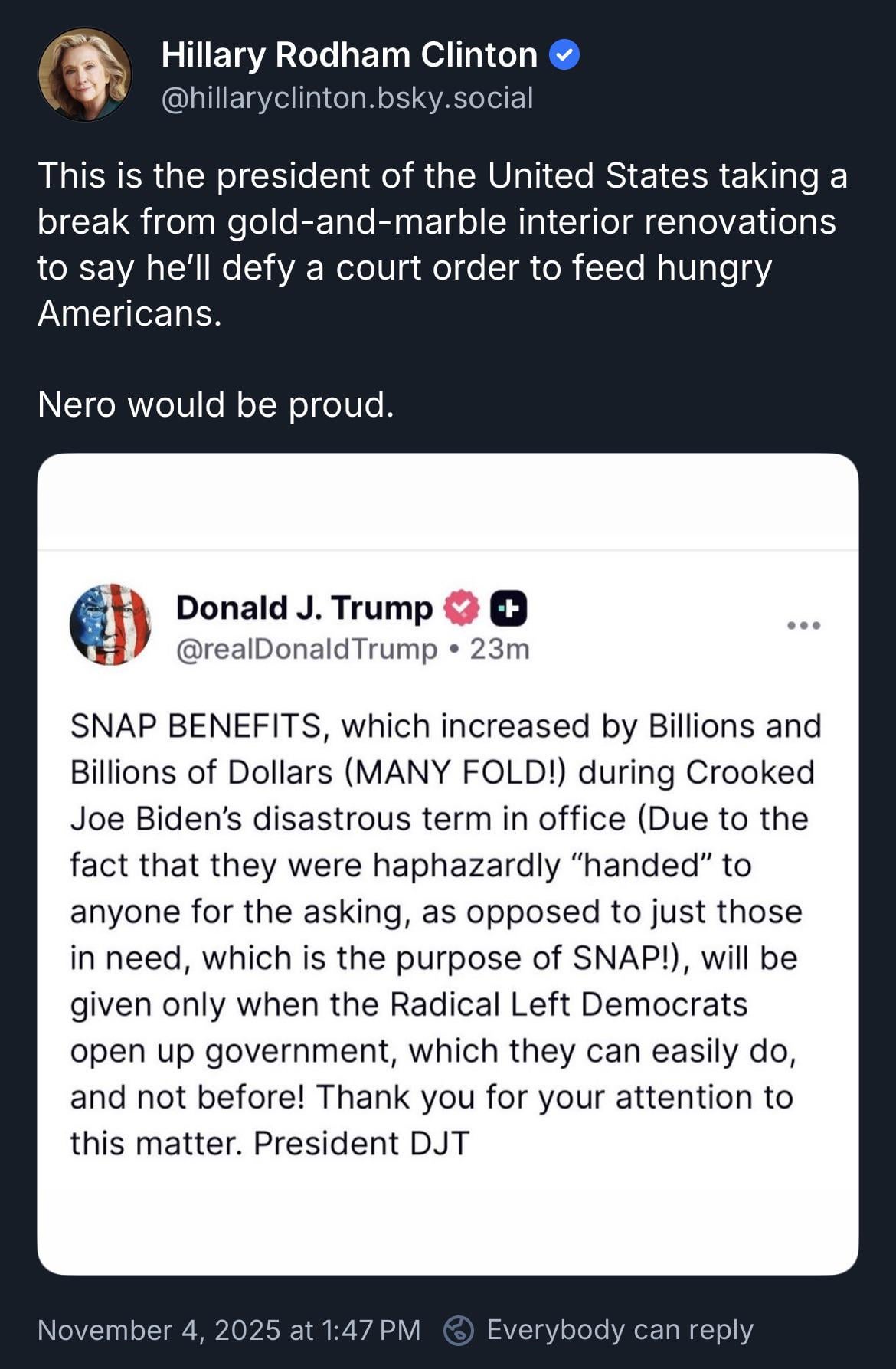Click the Hillary Rodham Clinton display name
Viewport: 896px width, 1369px height.
click(349, 55)
